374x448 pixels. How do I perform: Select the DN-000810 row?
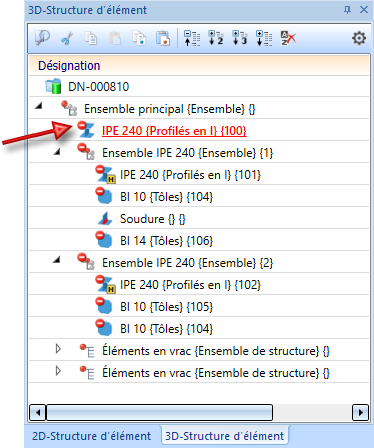tap(199, 86)
